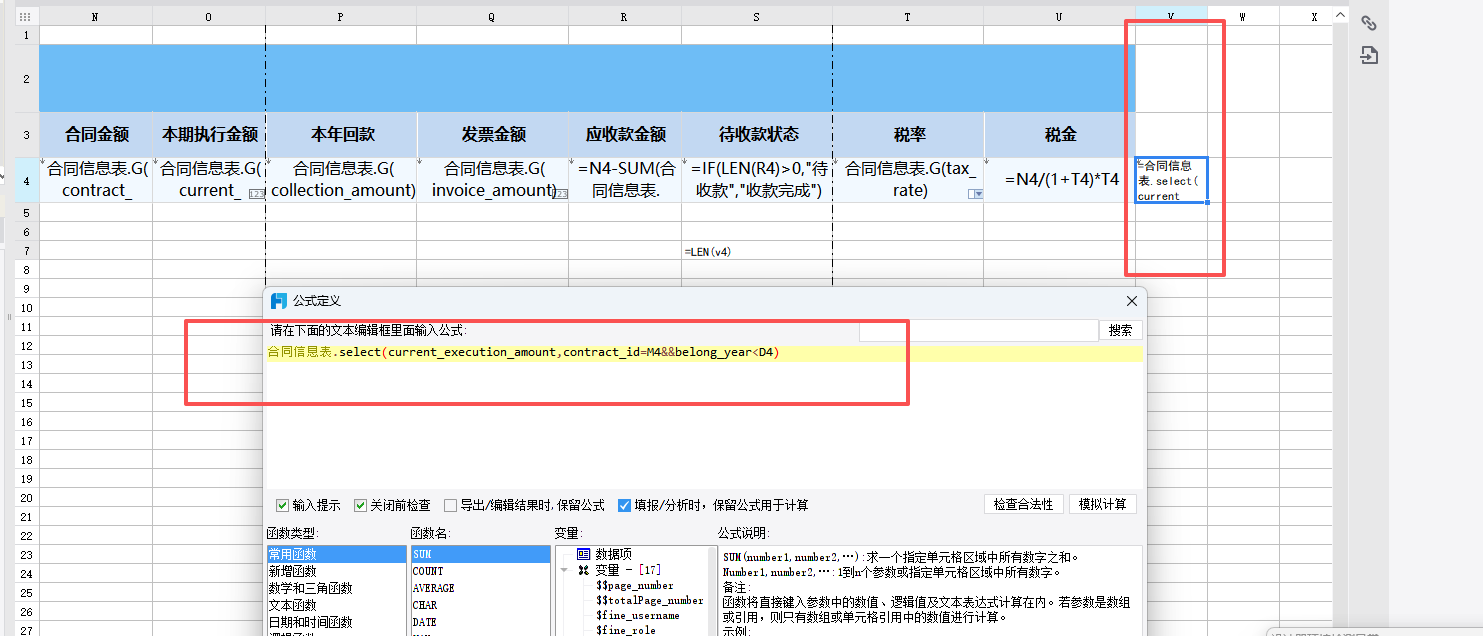Click the select-all grid corner icon
Viewport: 1483px width, 636px height.
(x=26, y=16)
